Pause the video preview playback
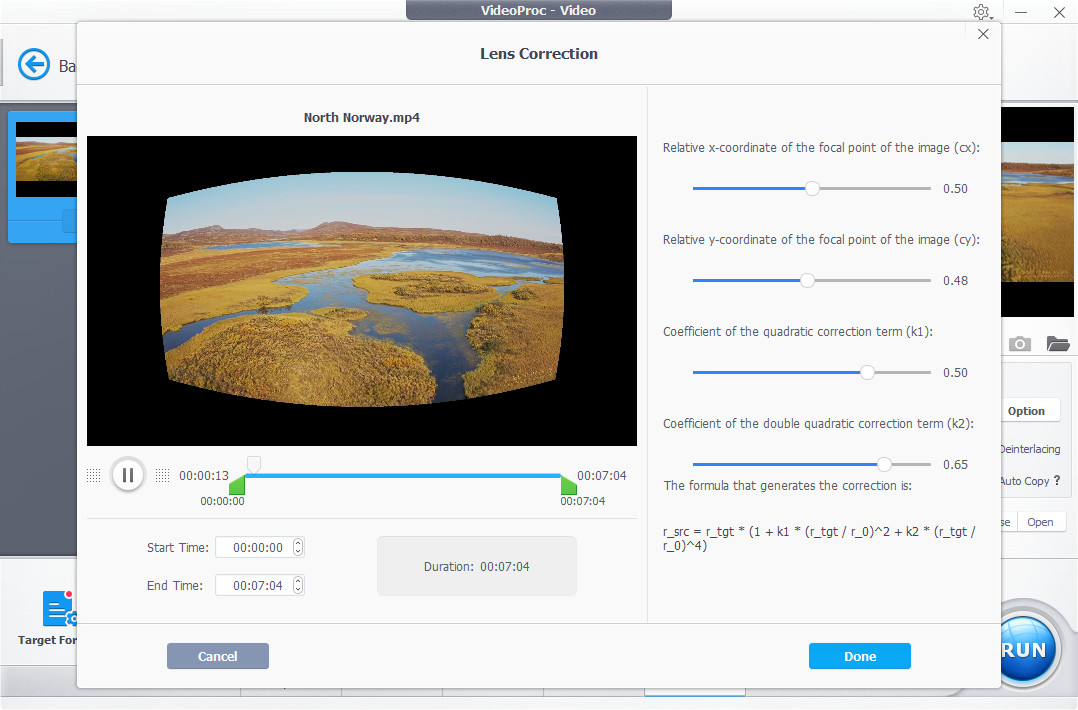This screenshot has width=1078, height=710. (x=128, y=475)
